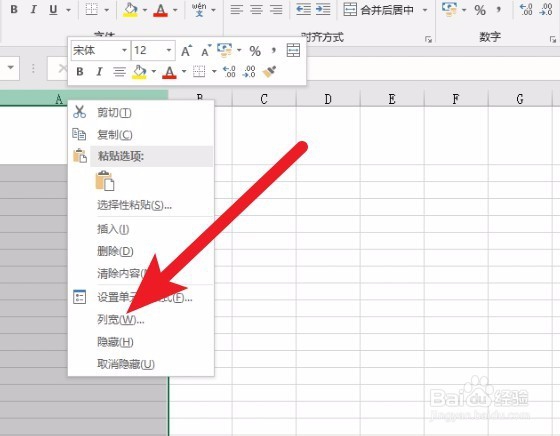The height and width of the screenshot is (436, 560).
Task: Toggle Bold in mini toolbar
Action: 80,72
